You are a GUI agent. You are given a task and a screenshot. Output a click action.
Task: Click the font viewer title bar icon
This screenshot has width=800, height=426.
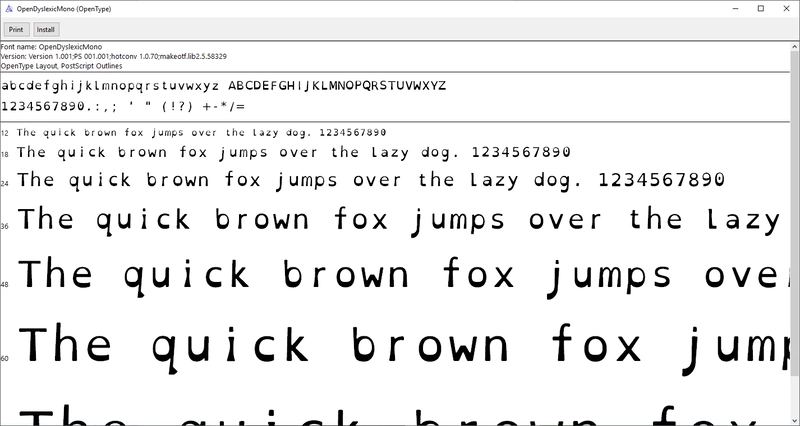pos(9,9)
